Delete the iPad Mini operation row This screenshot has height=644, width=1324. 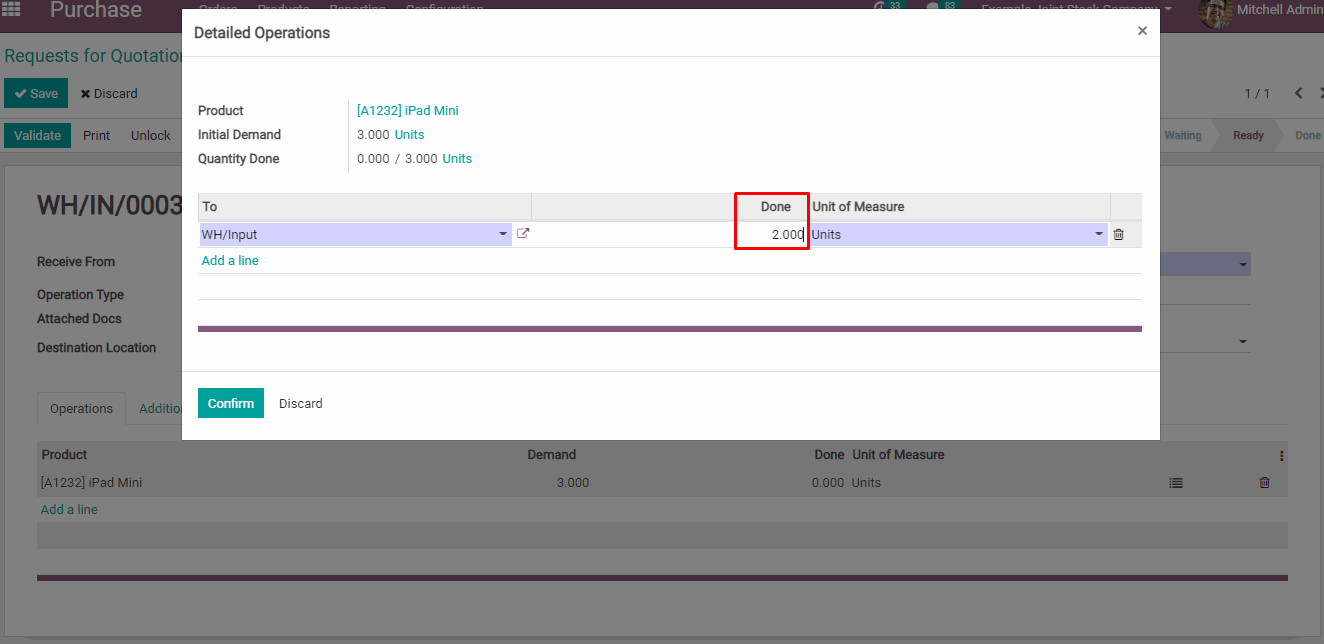pyautogui.click(x=1264, y=483)
